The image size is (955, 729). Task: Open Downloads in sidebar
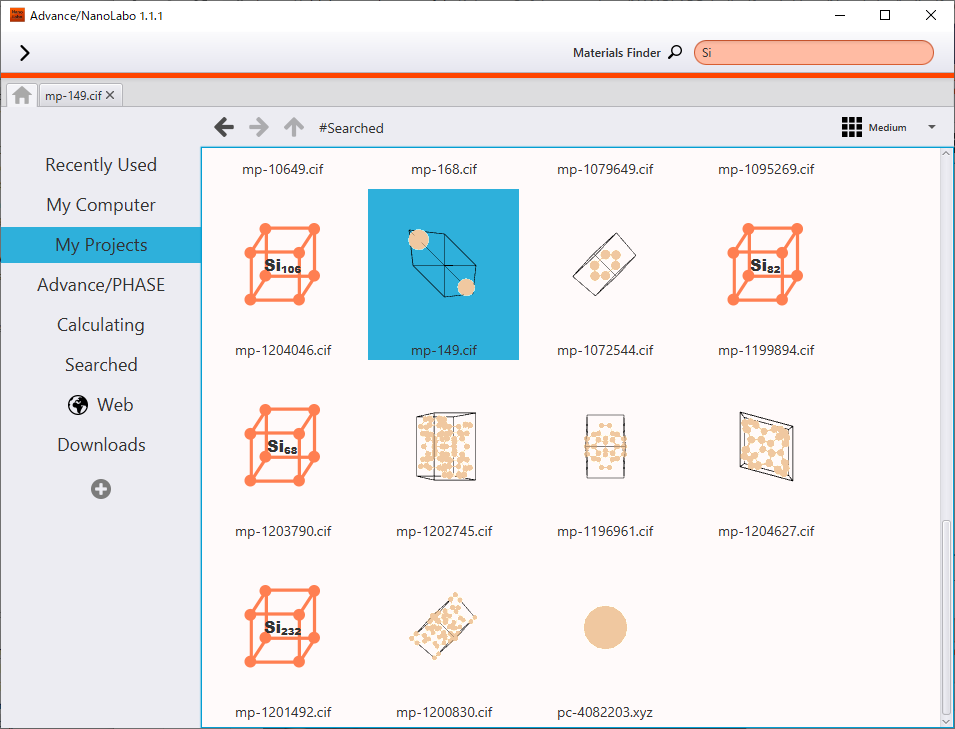coord(101,445)
